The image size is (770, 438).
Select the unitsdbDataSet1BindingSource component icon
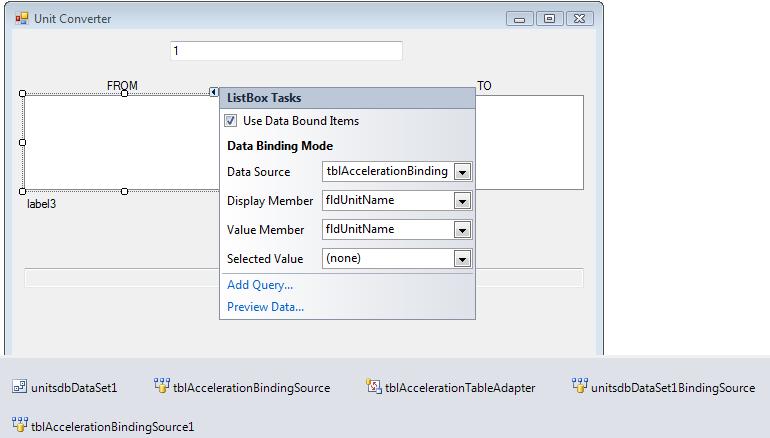click(579, 386)
